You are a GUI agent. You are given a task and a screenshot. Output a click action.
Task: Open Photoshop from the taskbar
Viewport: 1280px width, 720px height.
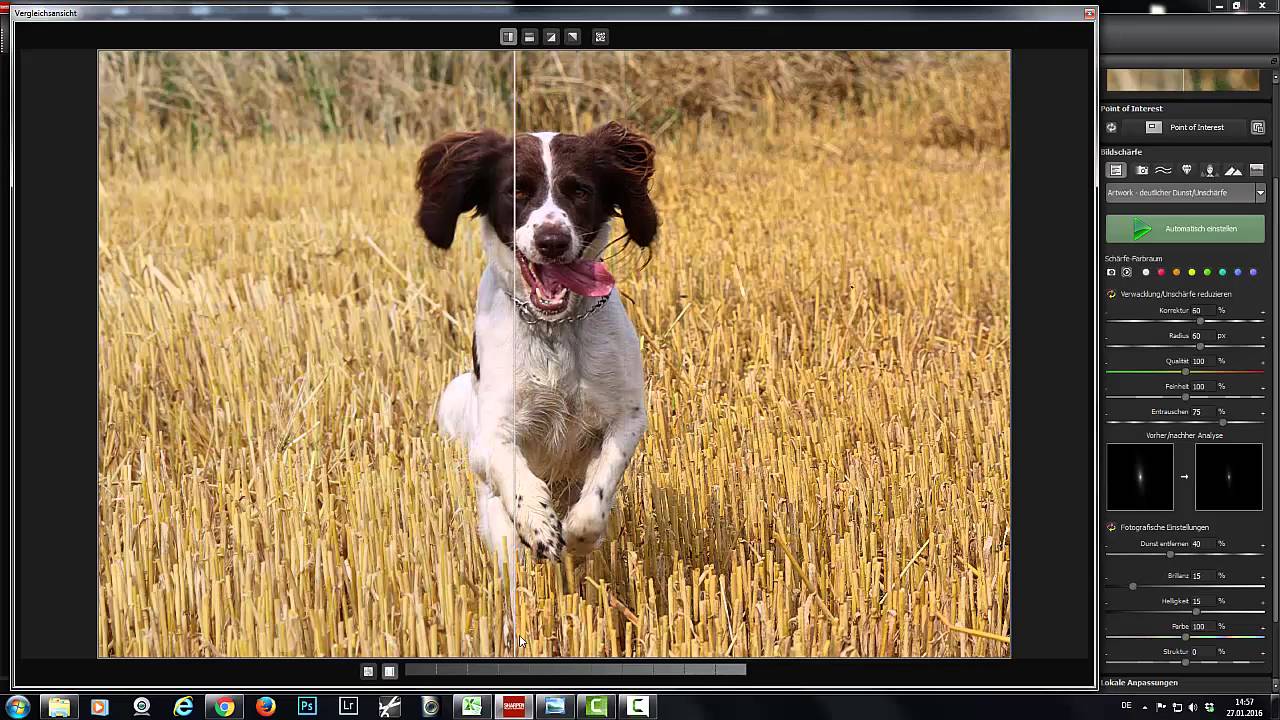[x=307, y=707]
